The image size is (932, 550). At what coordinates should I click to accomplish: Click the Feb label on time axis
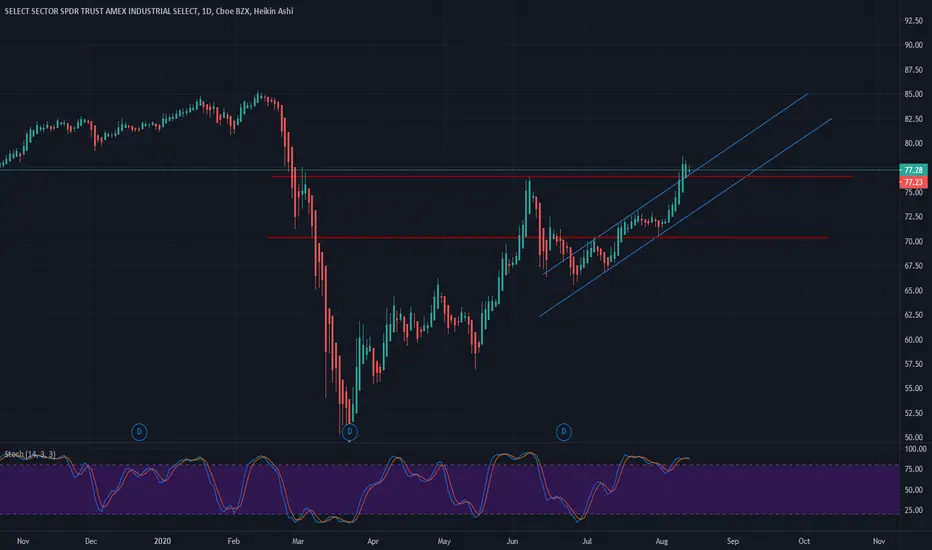coord(234,541)
